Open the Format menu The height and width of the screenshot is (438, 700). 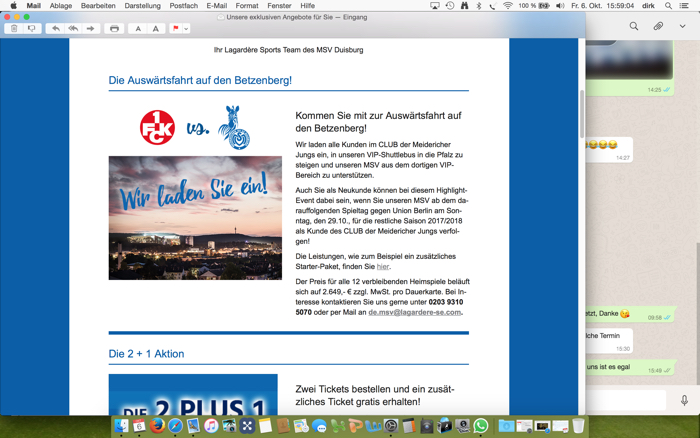(247, 6)
